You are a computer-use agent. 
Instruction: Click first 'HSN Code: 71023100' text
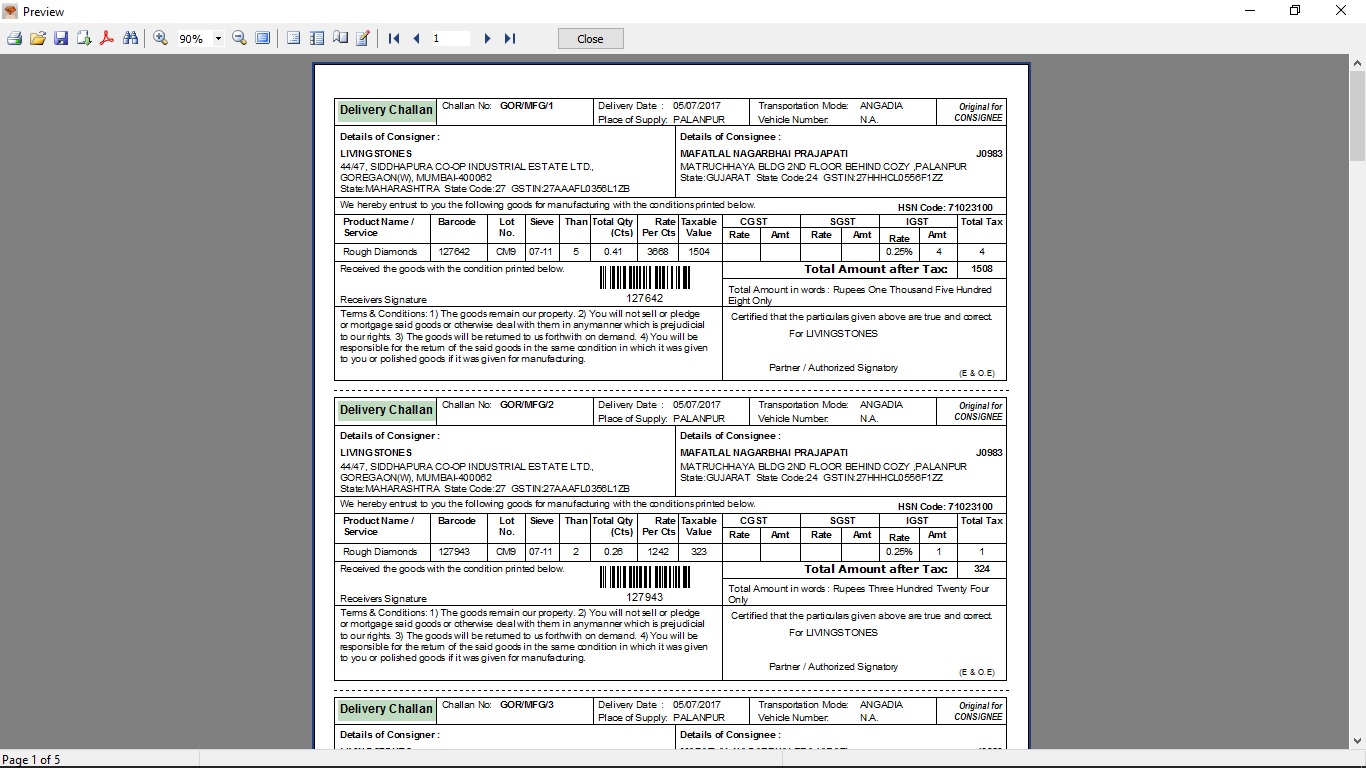(945, 208)
